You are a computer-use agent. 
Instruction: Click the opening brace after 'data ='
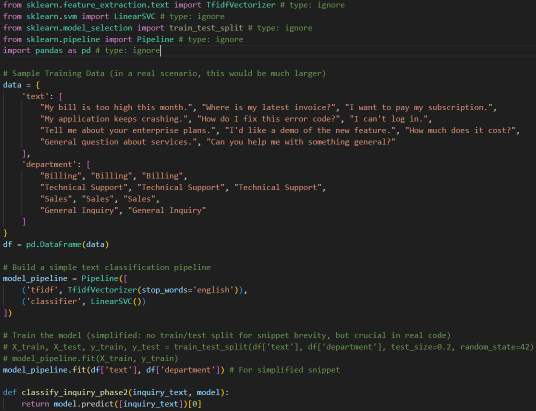38,85
